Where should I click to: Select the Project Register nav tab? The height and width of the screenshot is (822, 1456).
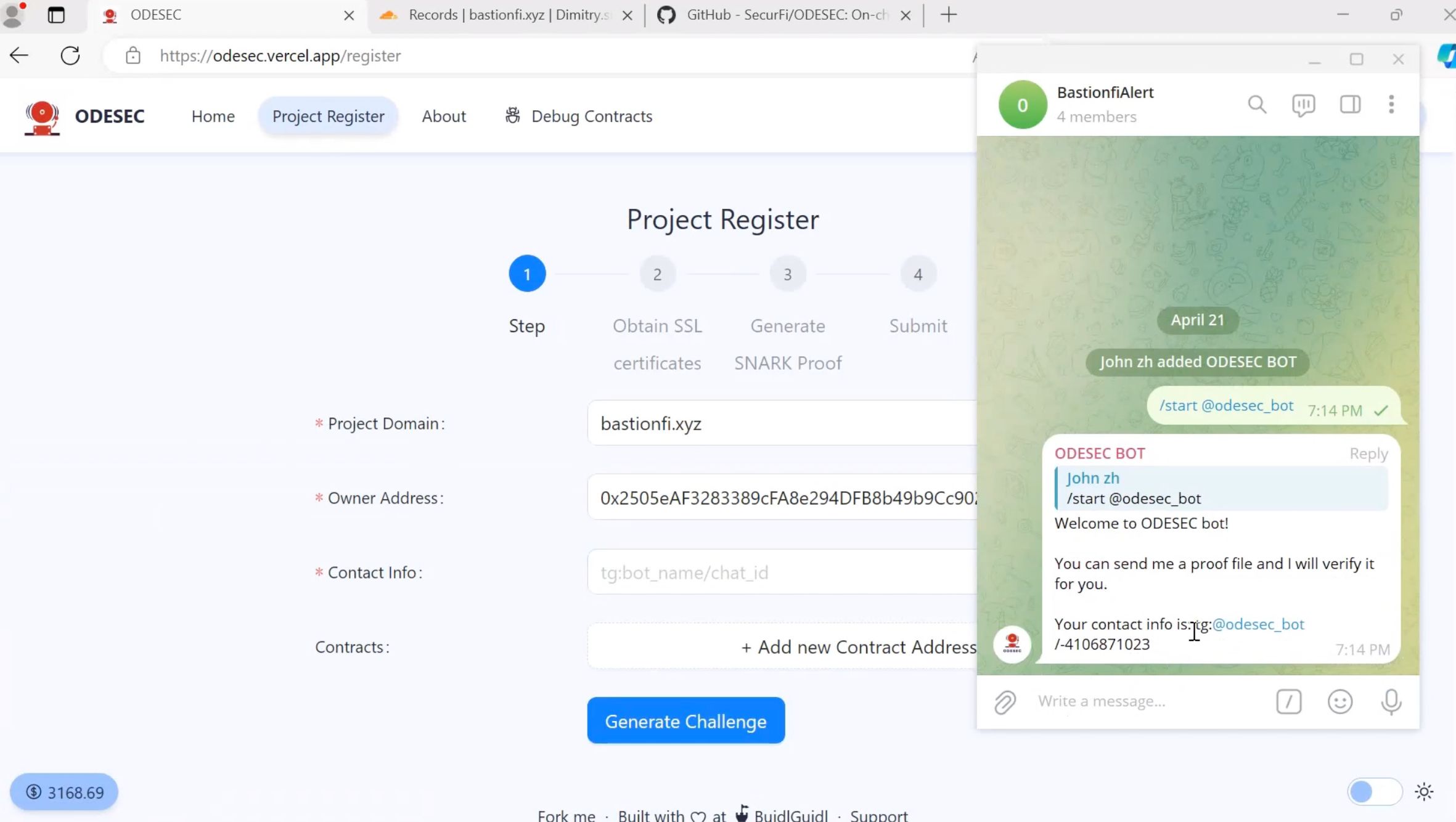coord(328,115)
